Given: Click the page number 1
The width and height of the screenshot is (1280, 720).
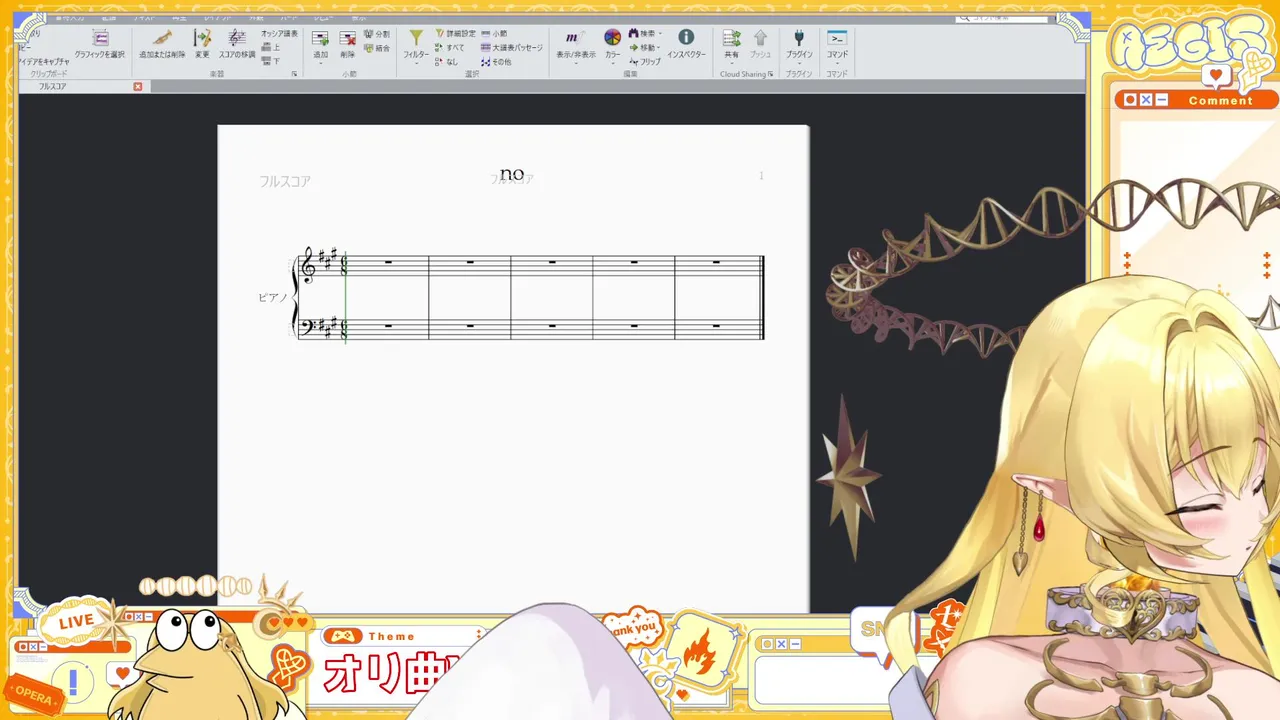Looking at the screenshot, I should pyautogui.click(x=761, y=176).
